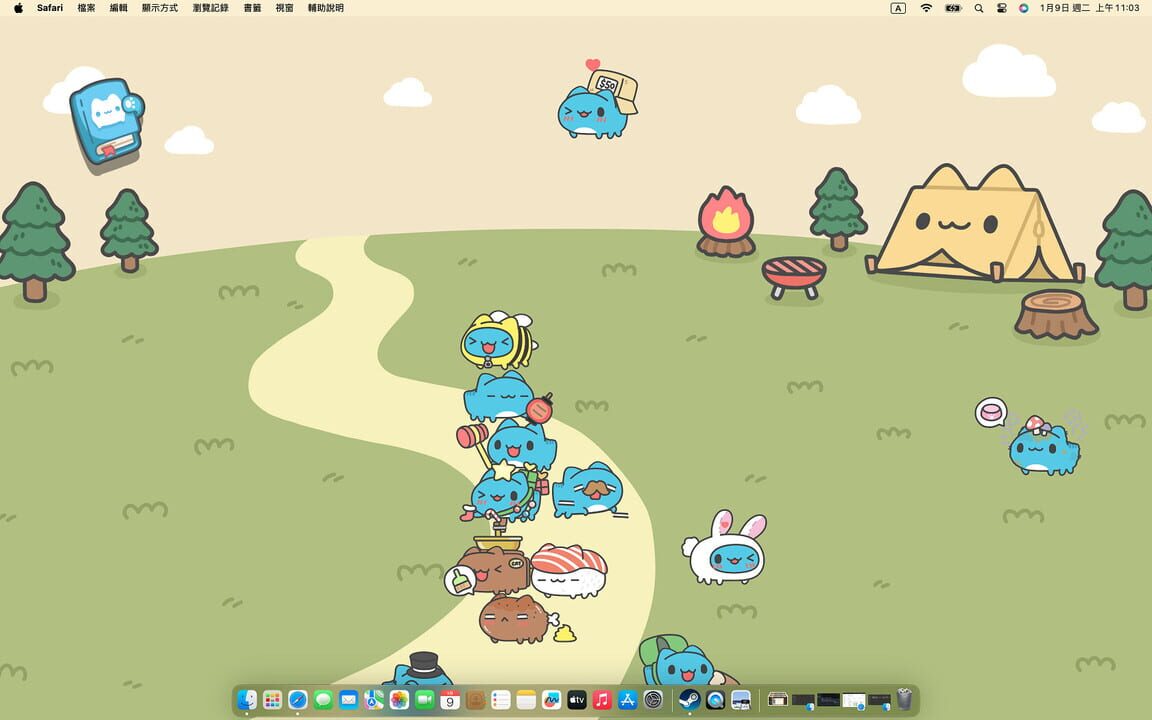1152x720 pixels.
Task: Open Launchpad from the Dock
Action: coord(271,700)
